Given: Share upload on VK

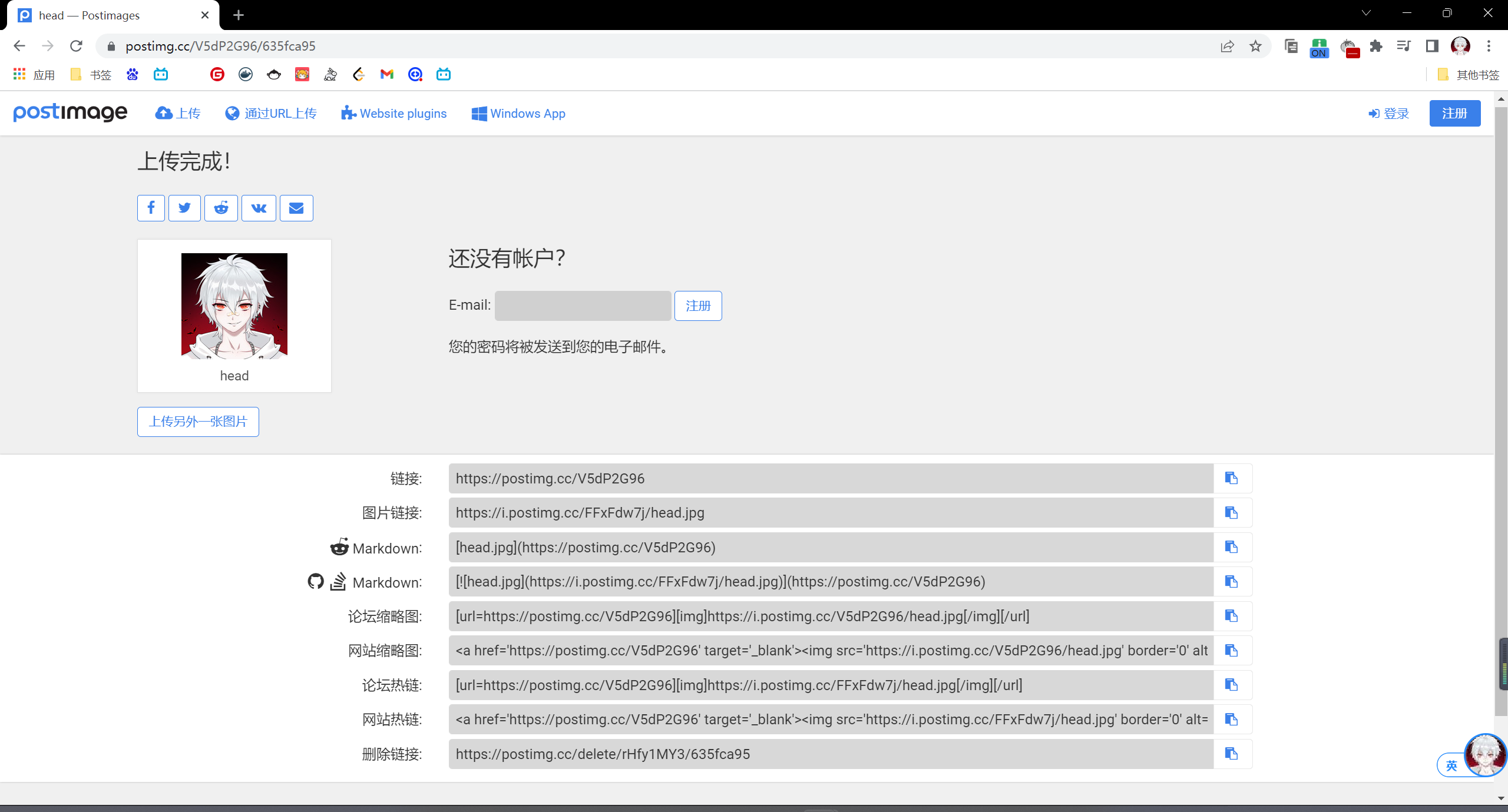Looking at the screenshot, I should coord(259,208).
